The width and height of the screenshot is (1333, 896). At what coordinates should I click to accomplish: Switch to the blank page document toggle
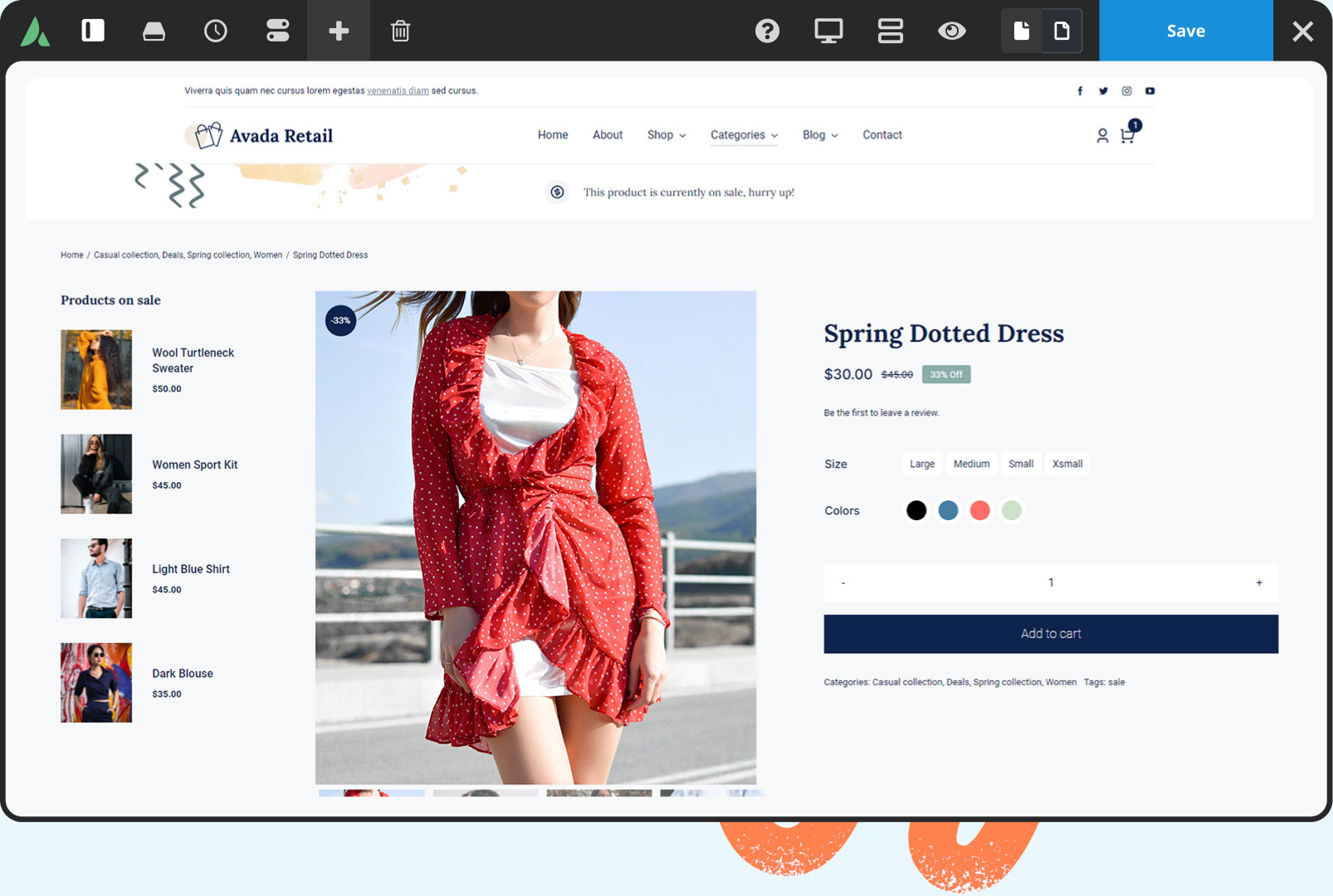[1063, 31]
